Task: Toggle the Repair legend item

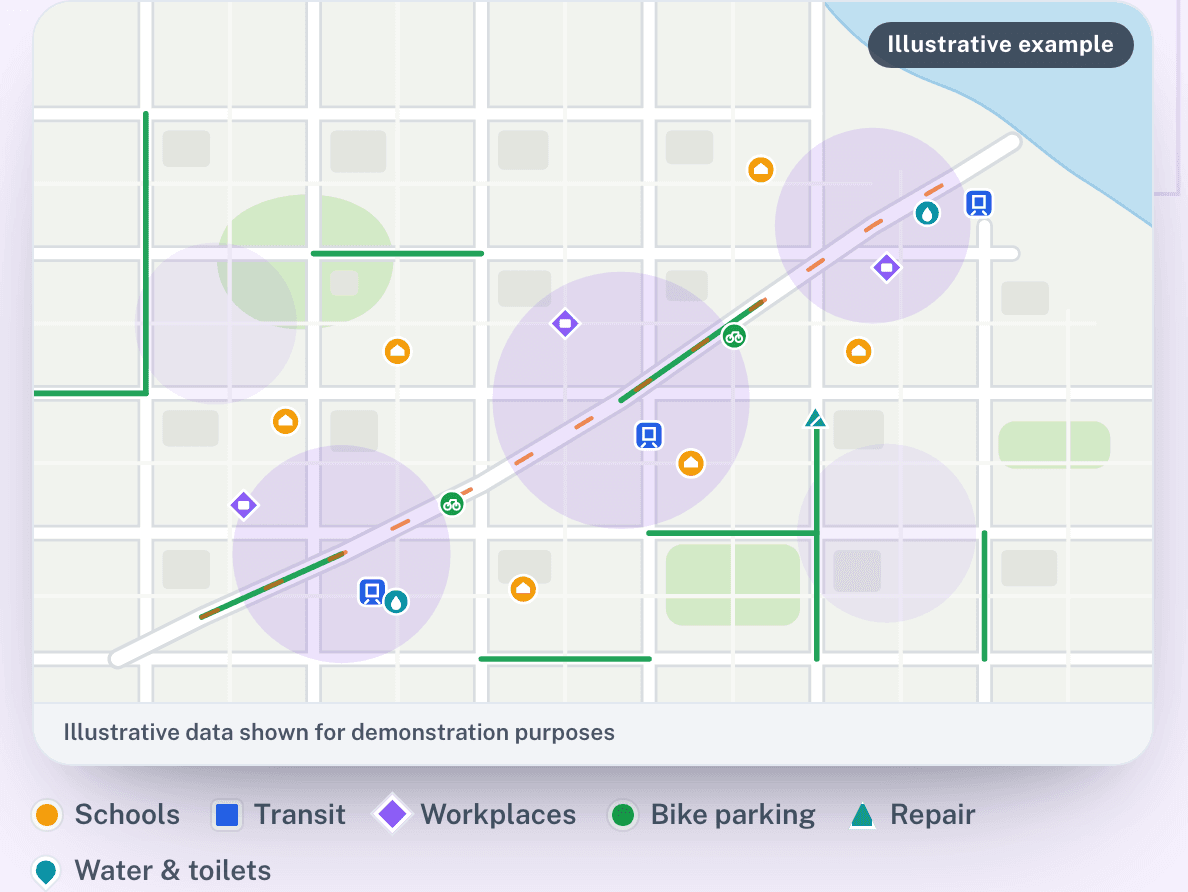Action: (x=911, y=815)
